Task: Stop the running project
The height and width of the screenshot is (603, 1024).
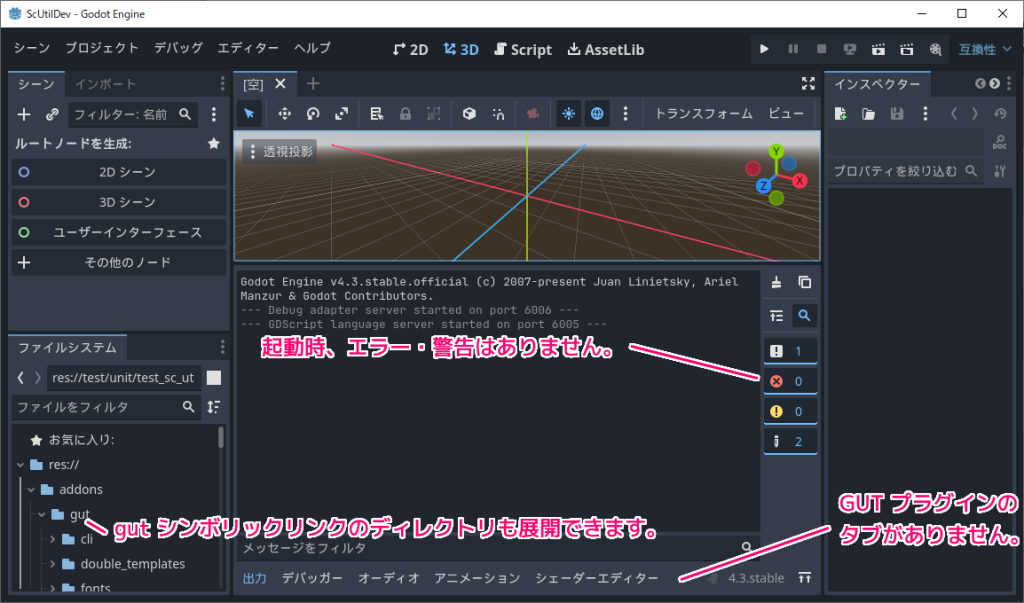Action: pyautogui.click(x=822, y=49)
